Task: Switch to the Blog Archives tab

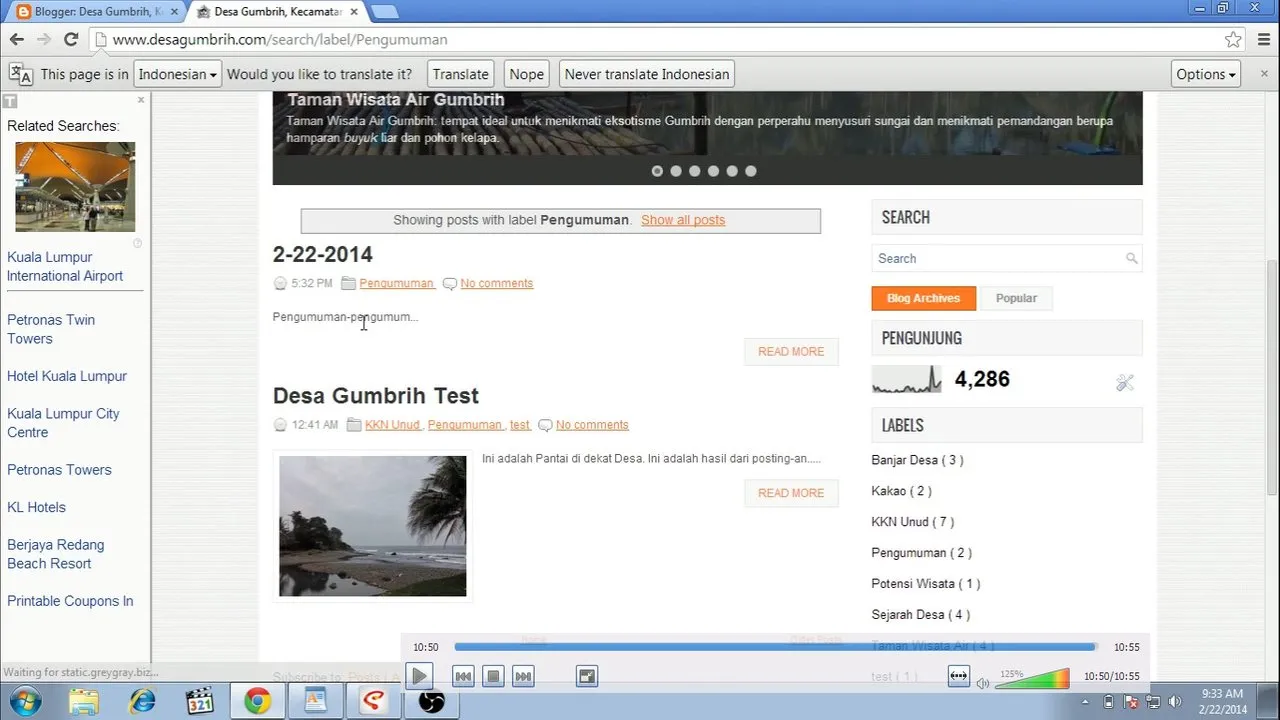Action: [923, 298]
